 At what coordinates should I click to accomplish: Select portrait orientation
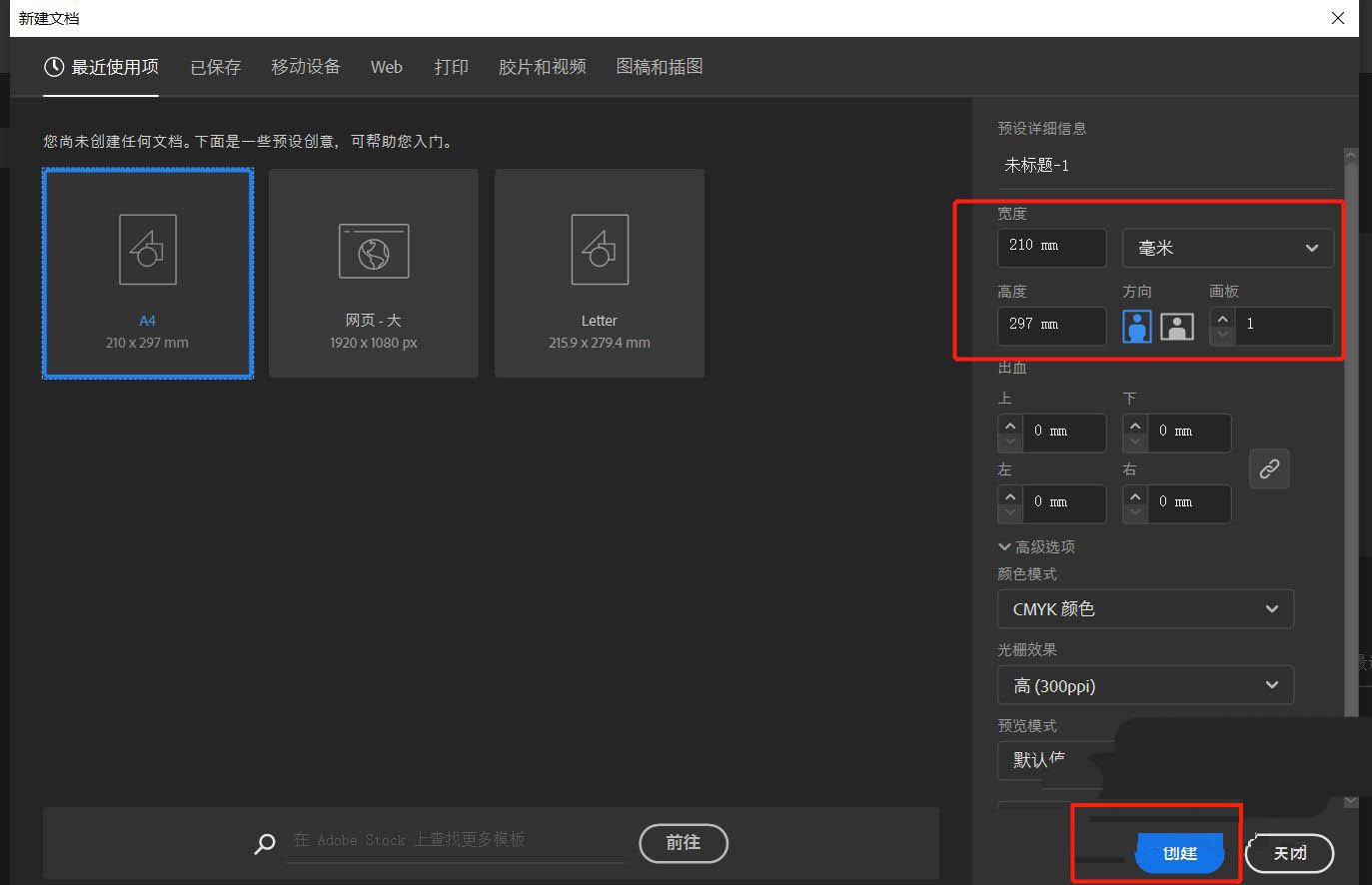point(1136,326)
